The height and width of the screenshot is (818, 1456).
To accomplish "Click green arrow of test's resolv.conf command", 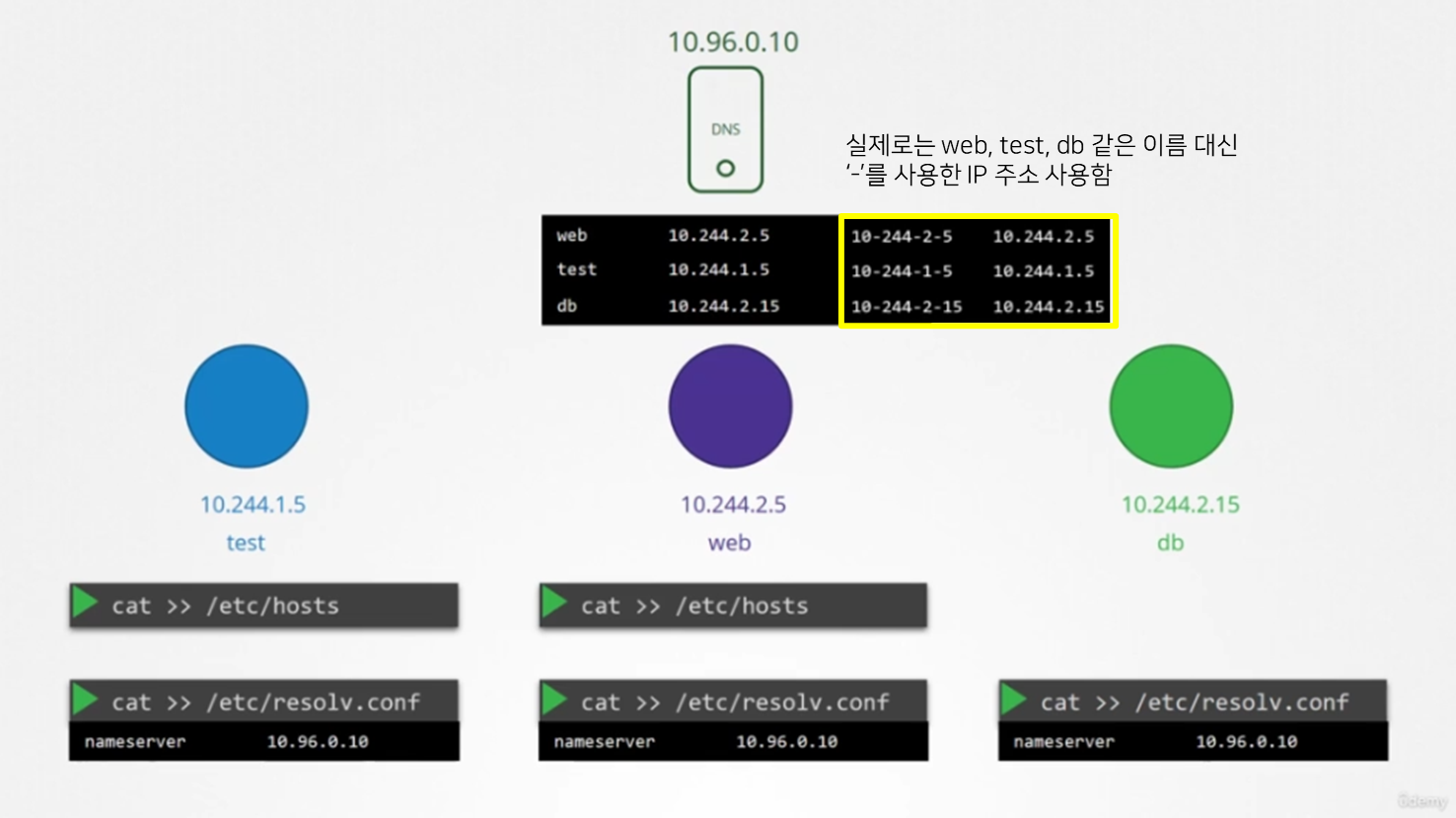I will point(86,700).
